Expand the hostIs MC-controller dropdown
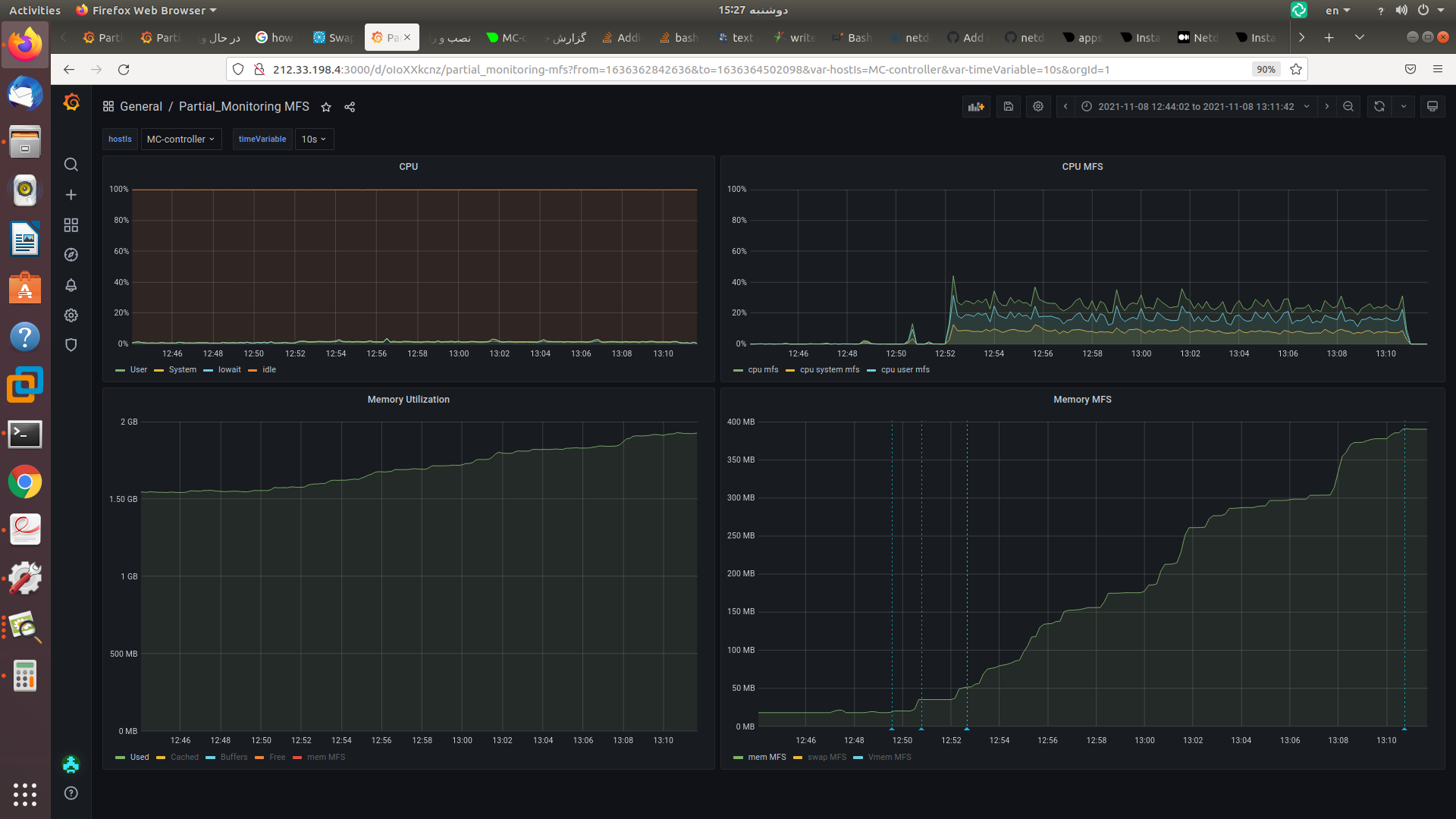Image resolution: width=1456 pixels, height=819 pixels. [x=180, y=140]
